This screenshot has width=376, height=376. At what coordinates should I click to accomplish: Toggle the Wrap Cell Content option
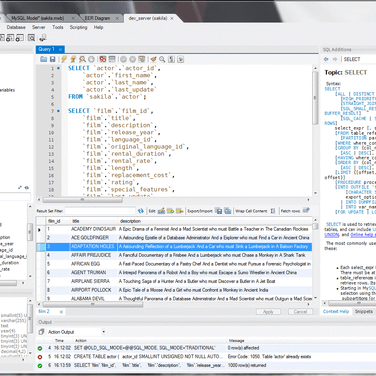click(273, 211)
